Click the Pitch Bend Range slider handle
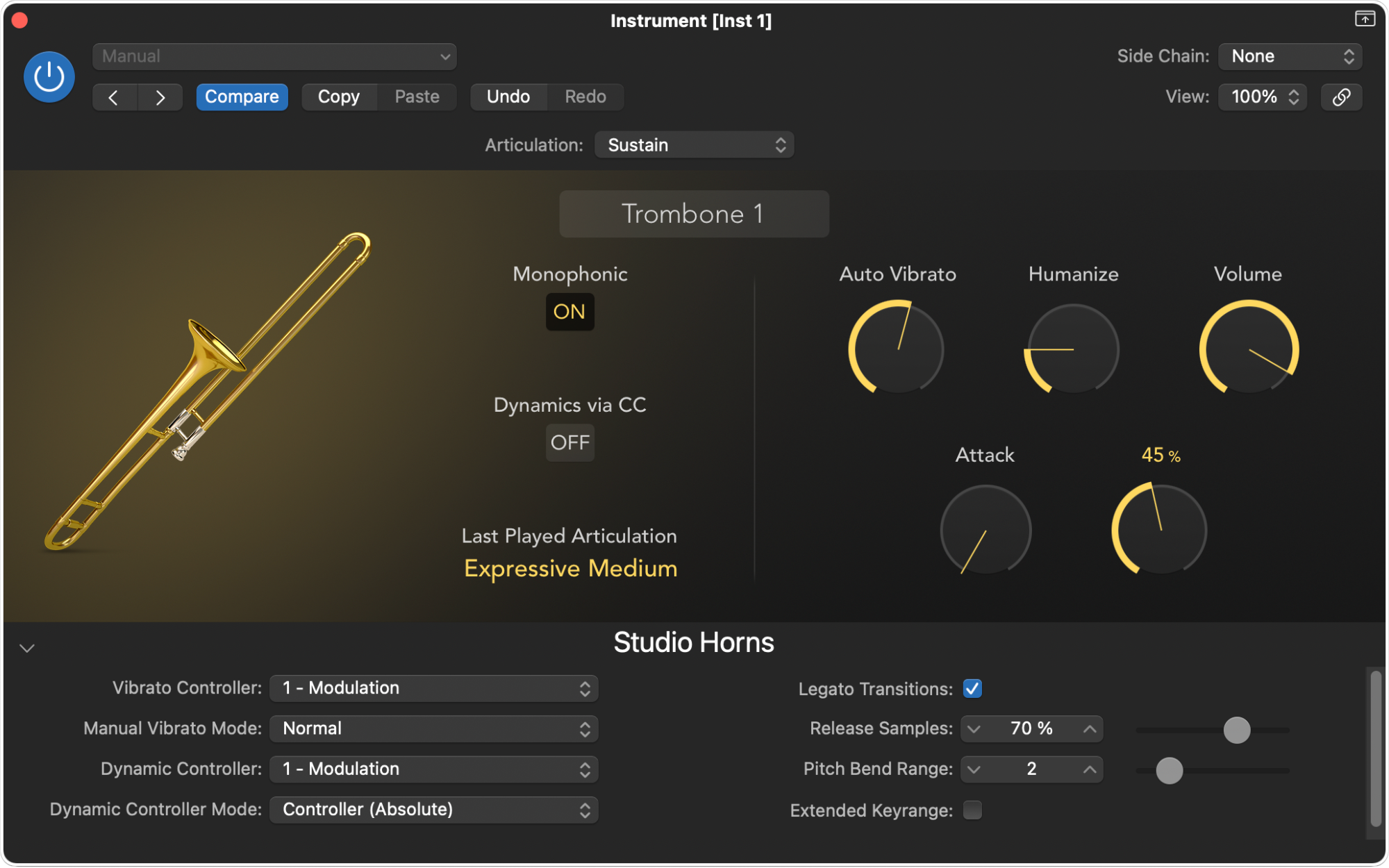 (1170, 770)
